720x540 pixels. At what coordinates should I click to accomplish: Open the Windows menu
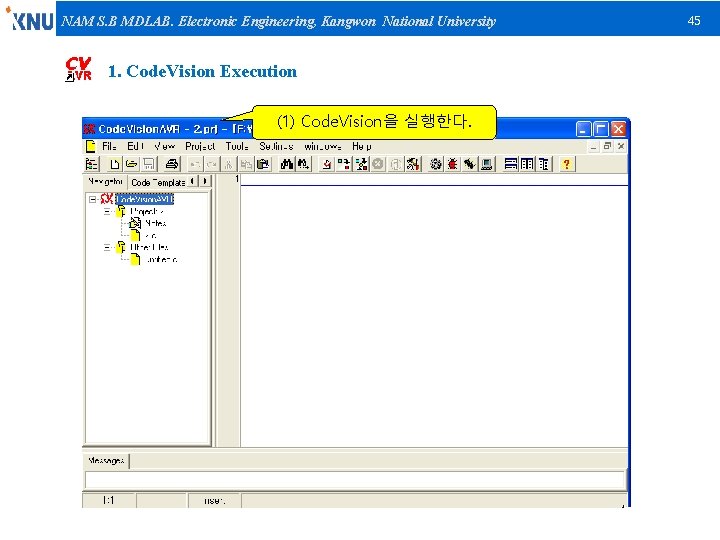(x=323, y=146)
